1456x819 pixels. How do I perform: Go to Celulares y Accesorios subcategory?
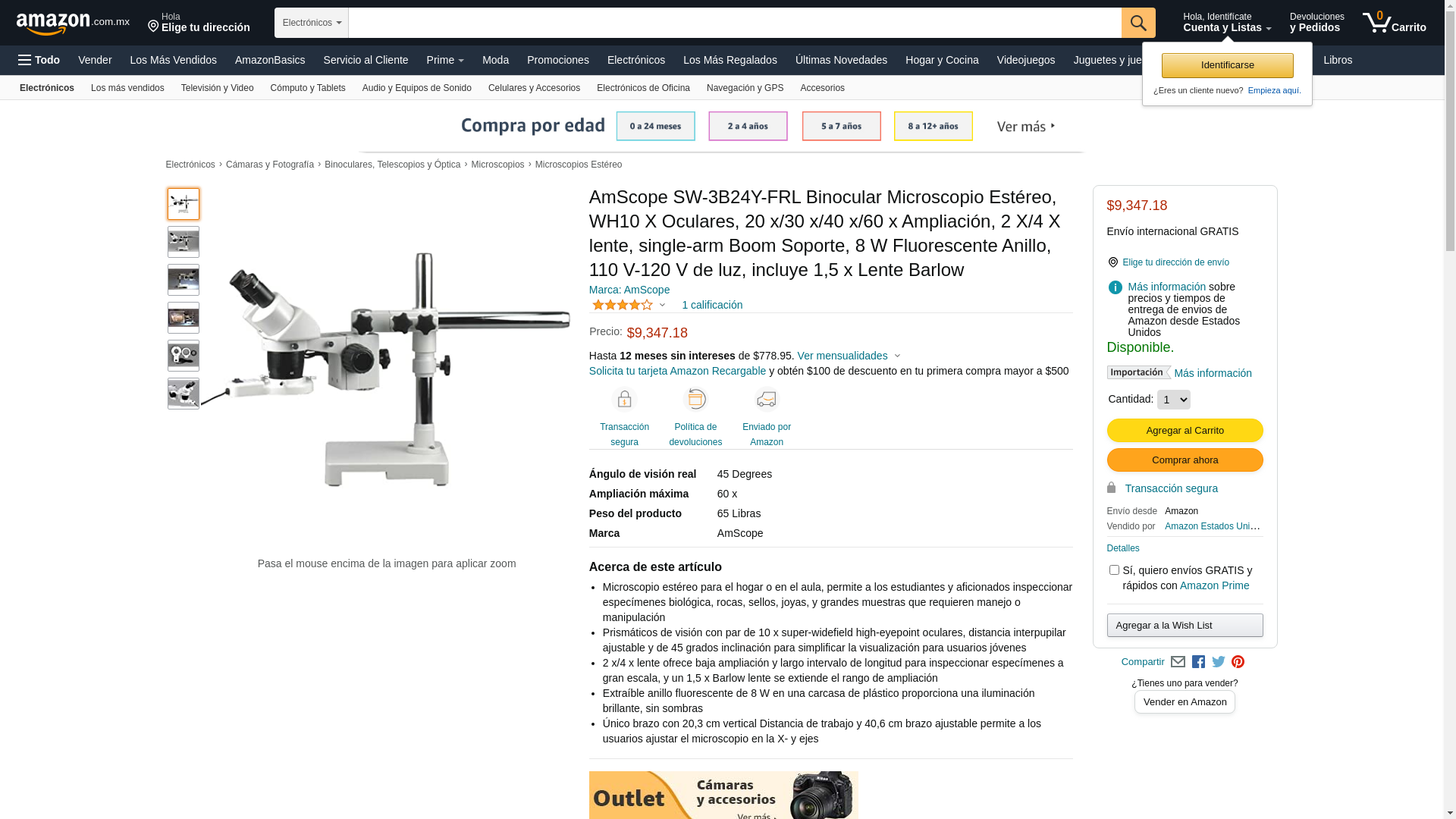(534, 88)
